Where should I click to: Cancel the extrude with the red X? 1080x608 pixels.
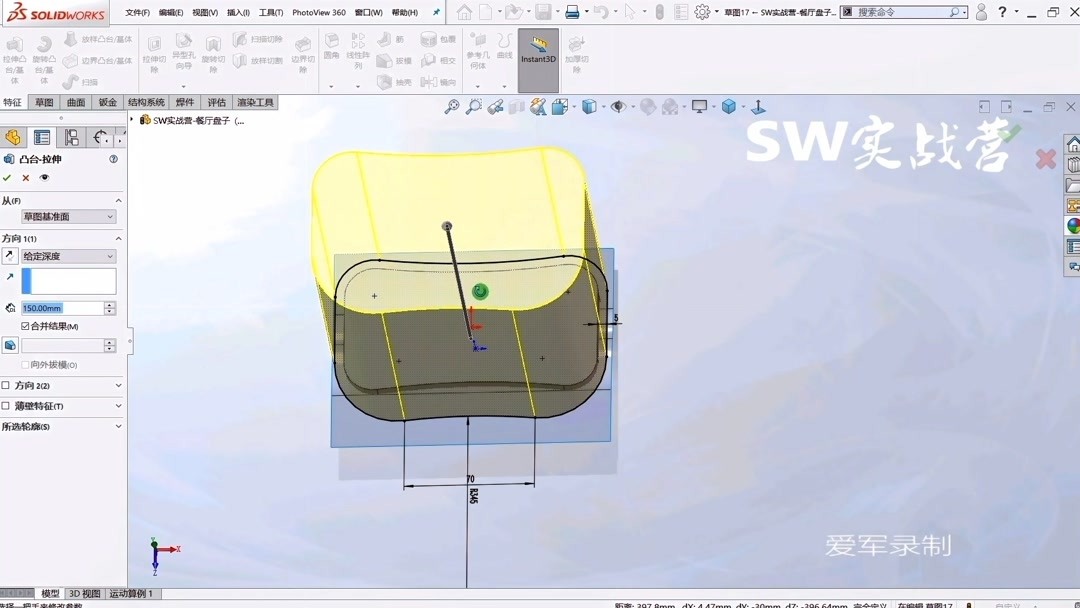coord(24,176)
